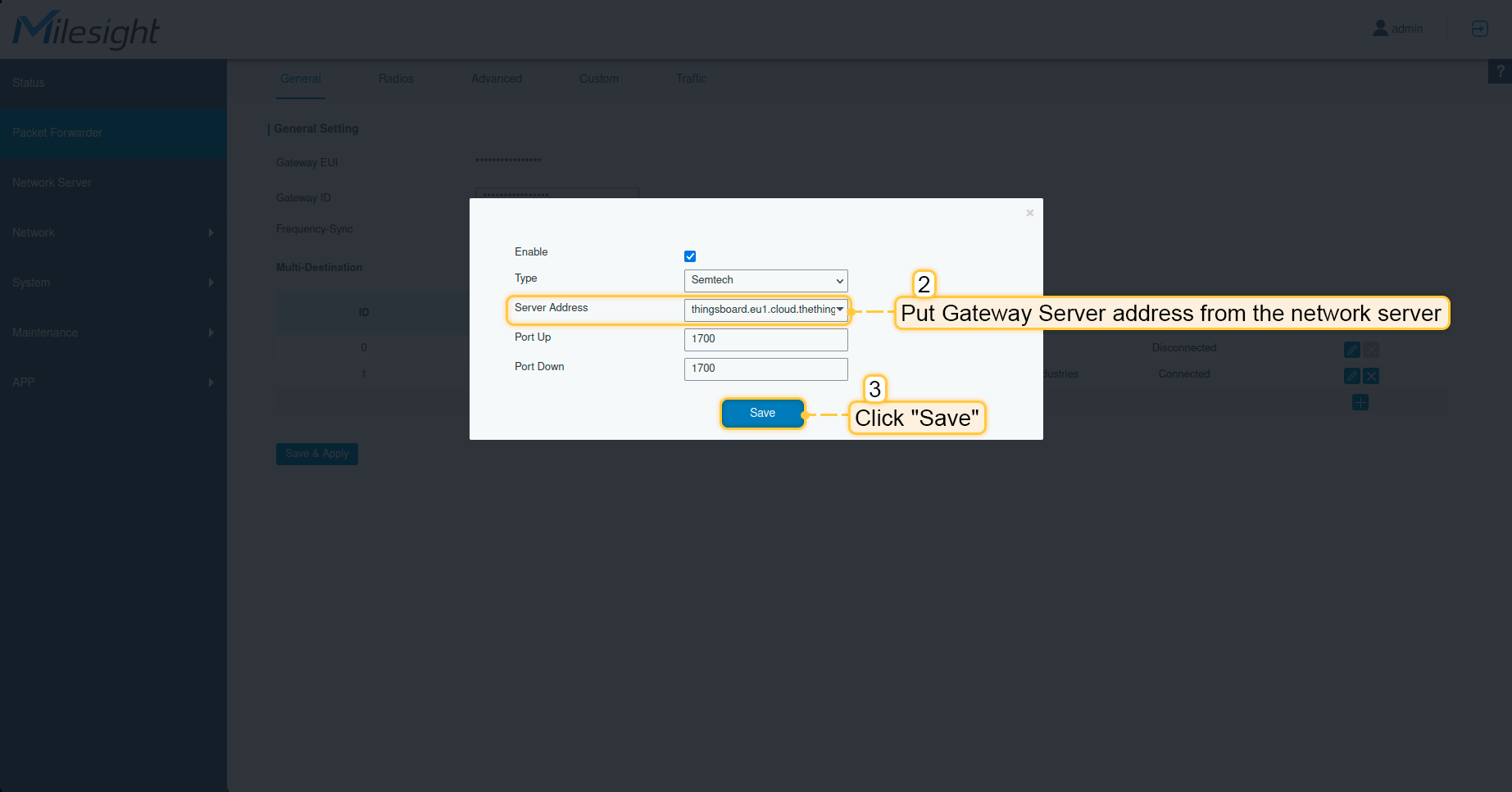The image size is (1512, 792).
Task: Click the Save button in dialog
Action: (x=762, y=413)
